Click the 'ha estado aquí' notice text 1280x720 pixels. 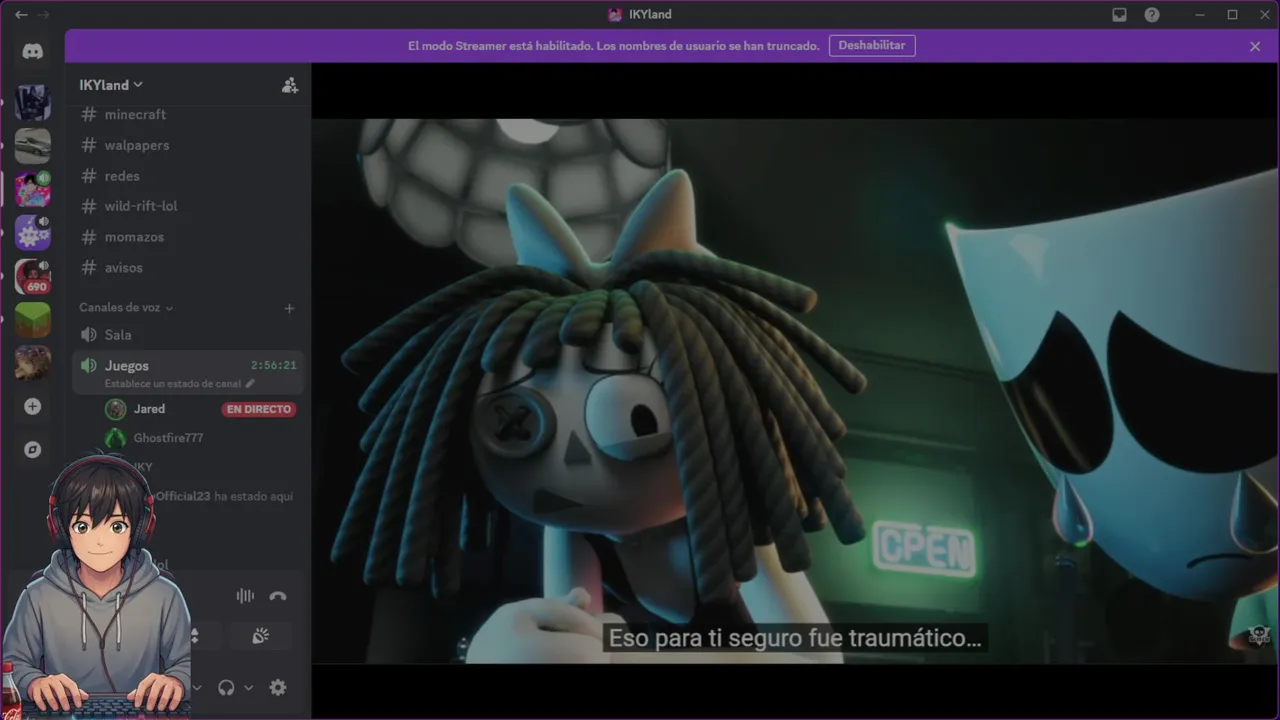click(x=254, y=496)
